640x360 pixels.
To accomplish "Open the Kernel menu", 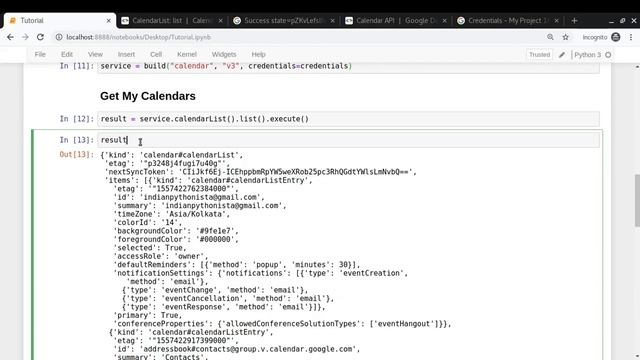I will point(187,54).
